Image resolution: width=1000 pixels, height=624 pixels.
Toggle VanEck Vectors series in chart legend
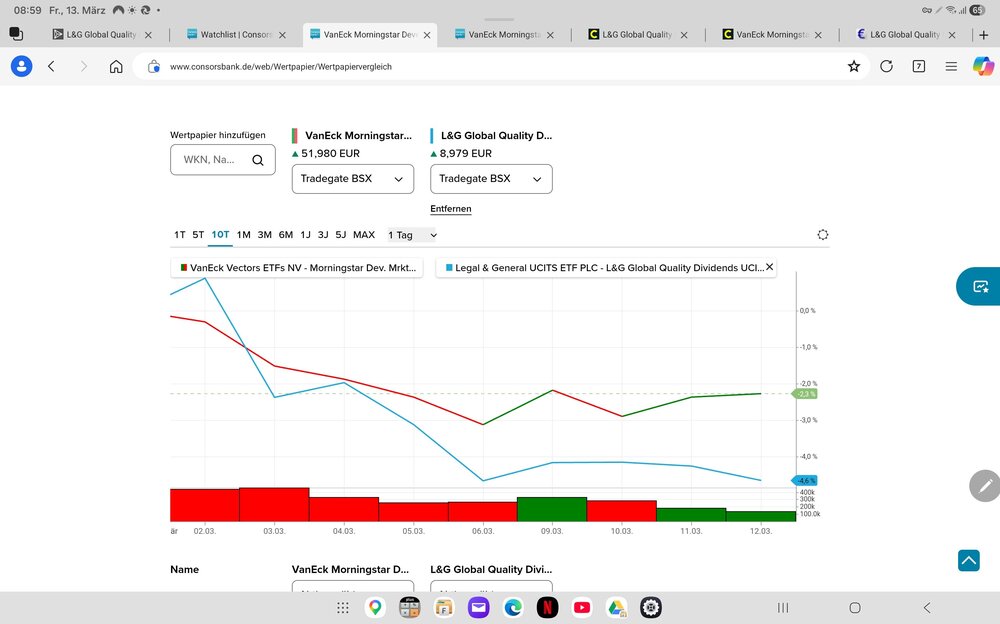point(298,268)
